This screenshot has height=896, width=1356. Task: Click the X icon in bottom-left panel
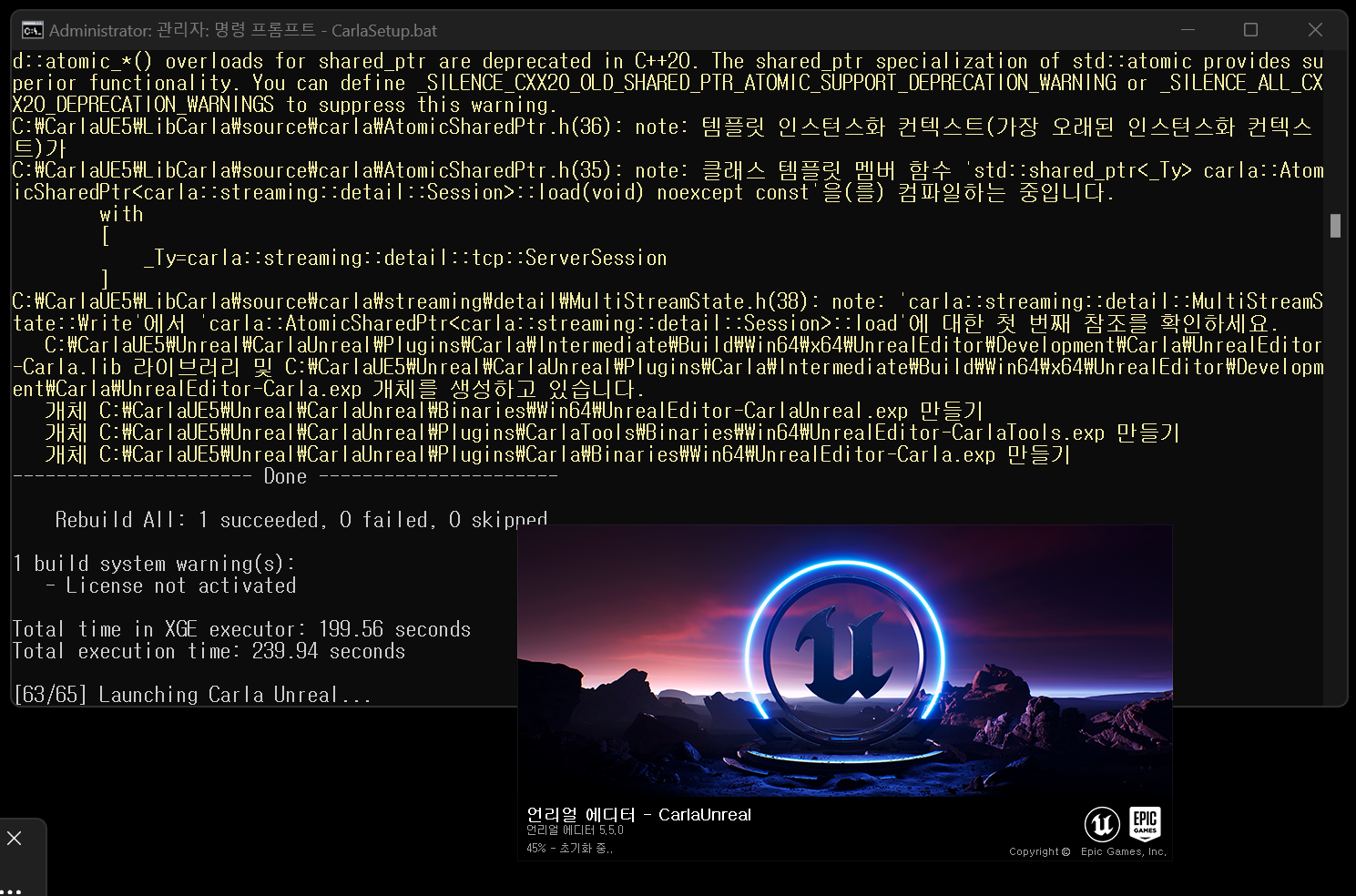[15, 838]
